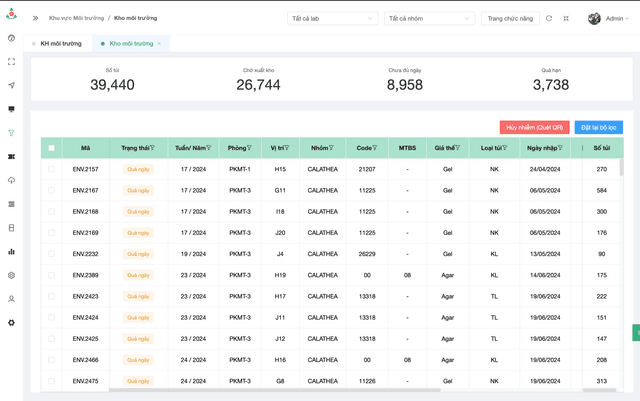The image size is (640, 401).
Task: Filter the Loại túi column
Action: pyautogui.click(x=504, y=148)
